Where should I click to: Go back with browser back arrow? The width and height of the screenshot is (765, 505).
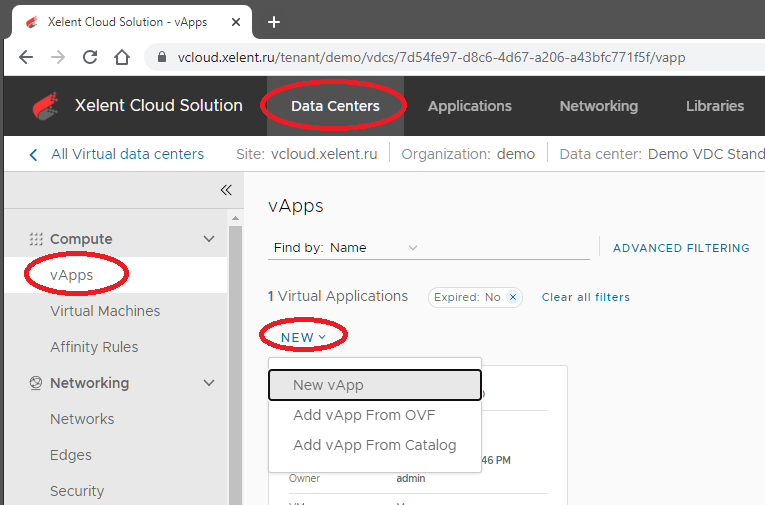(x=26, y=58)
